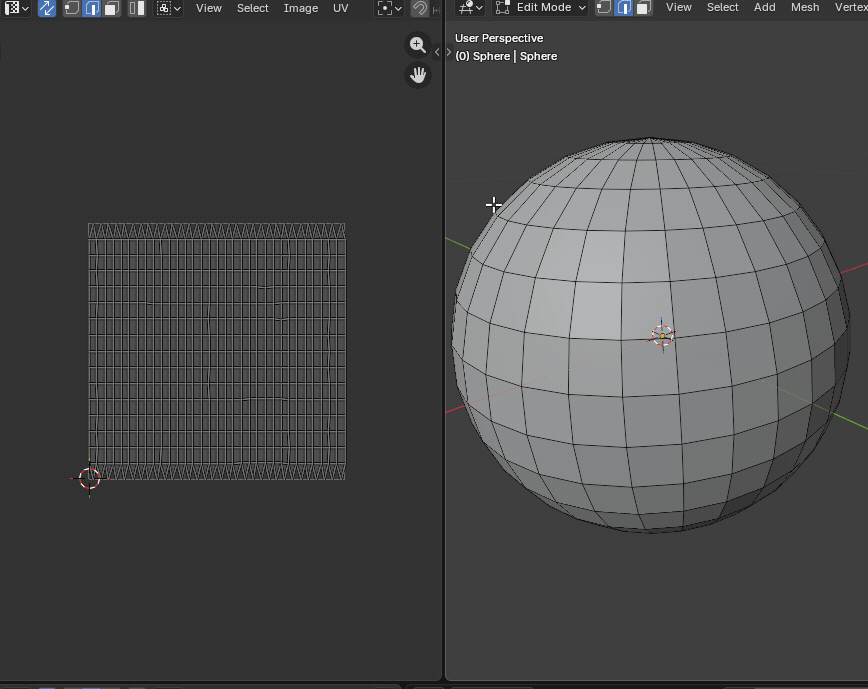Click '(0) Sphere | Sphere' viewport text
The height and width of the screenshot is (689, 868).
[x=506, y=56]
